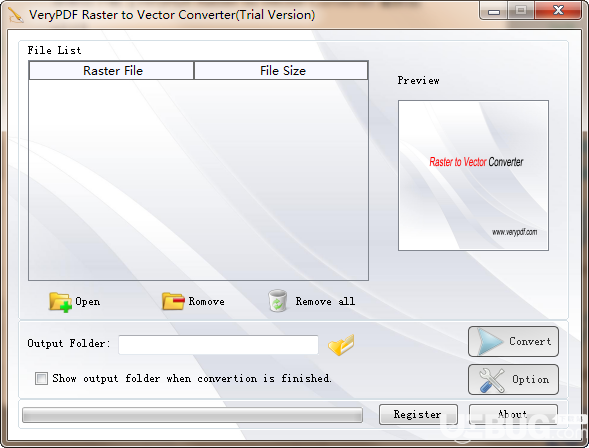Click the Remove folder icon with red minus

point(173,302)
